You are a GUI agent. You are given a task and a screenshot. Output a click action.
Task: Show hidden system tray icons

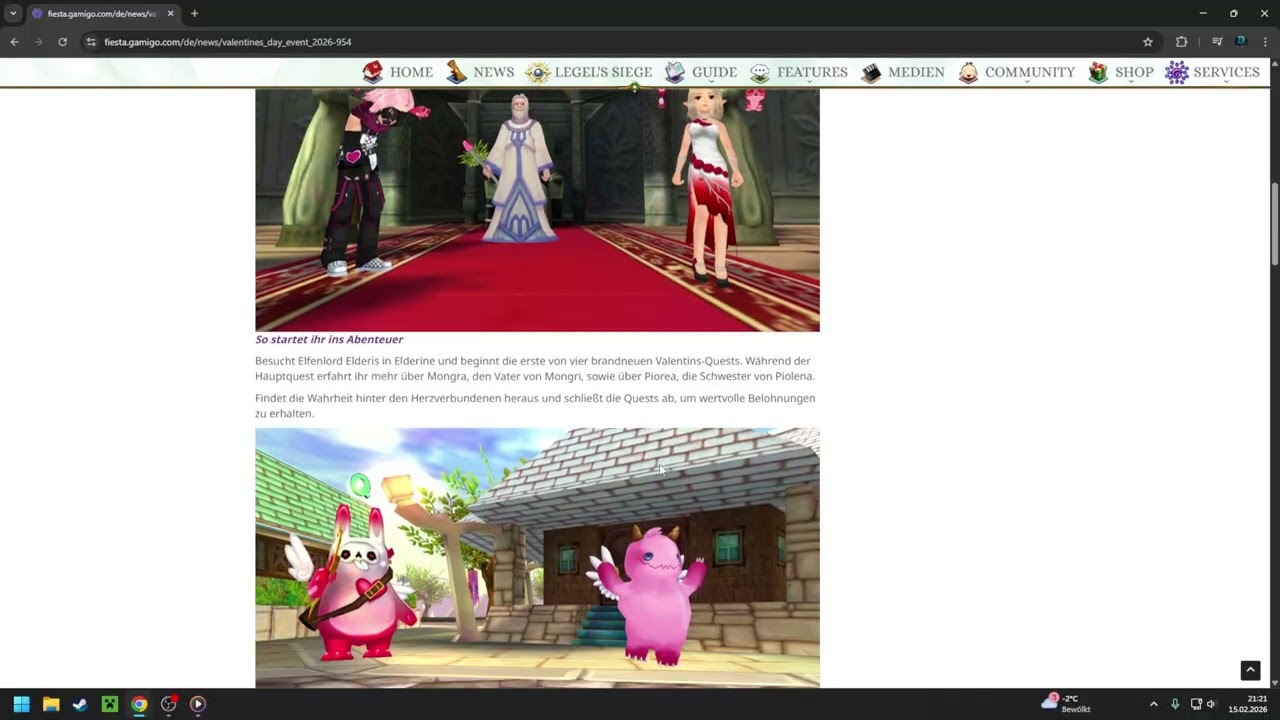point(1153,704)
